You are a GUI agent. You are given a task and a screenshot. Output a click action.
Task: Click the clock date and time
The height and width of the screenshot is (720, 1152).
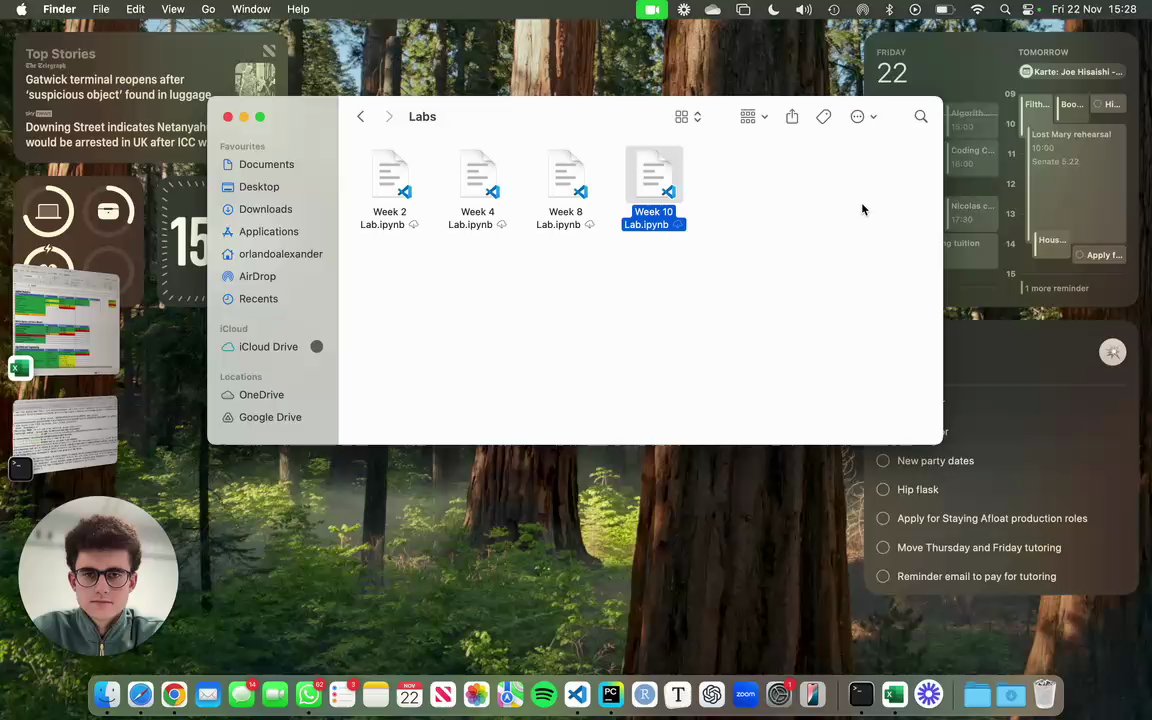point(1094,10)
